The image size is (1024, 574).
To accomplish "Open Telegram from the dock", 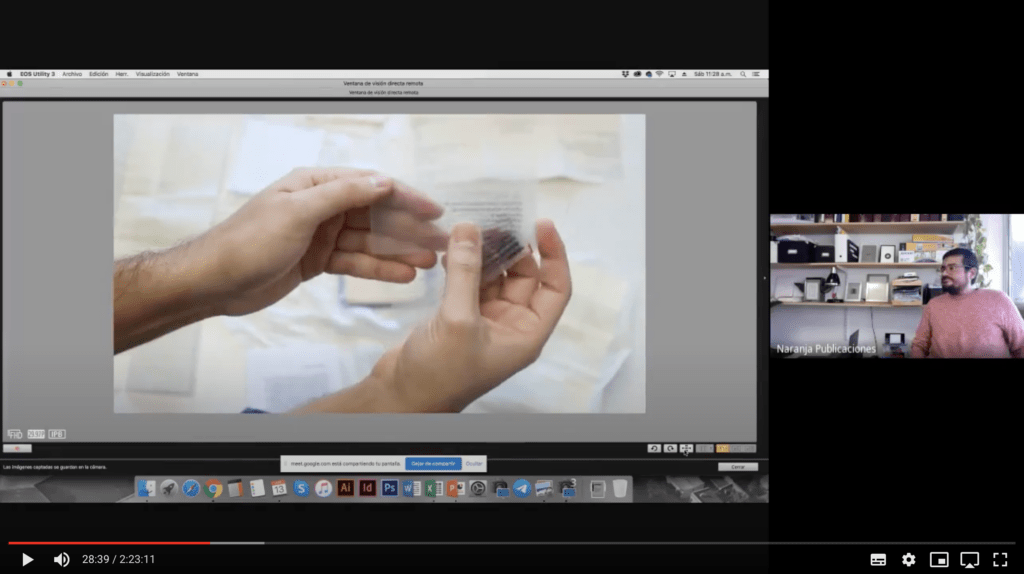I will 522,488.
